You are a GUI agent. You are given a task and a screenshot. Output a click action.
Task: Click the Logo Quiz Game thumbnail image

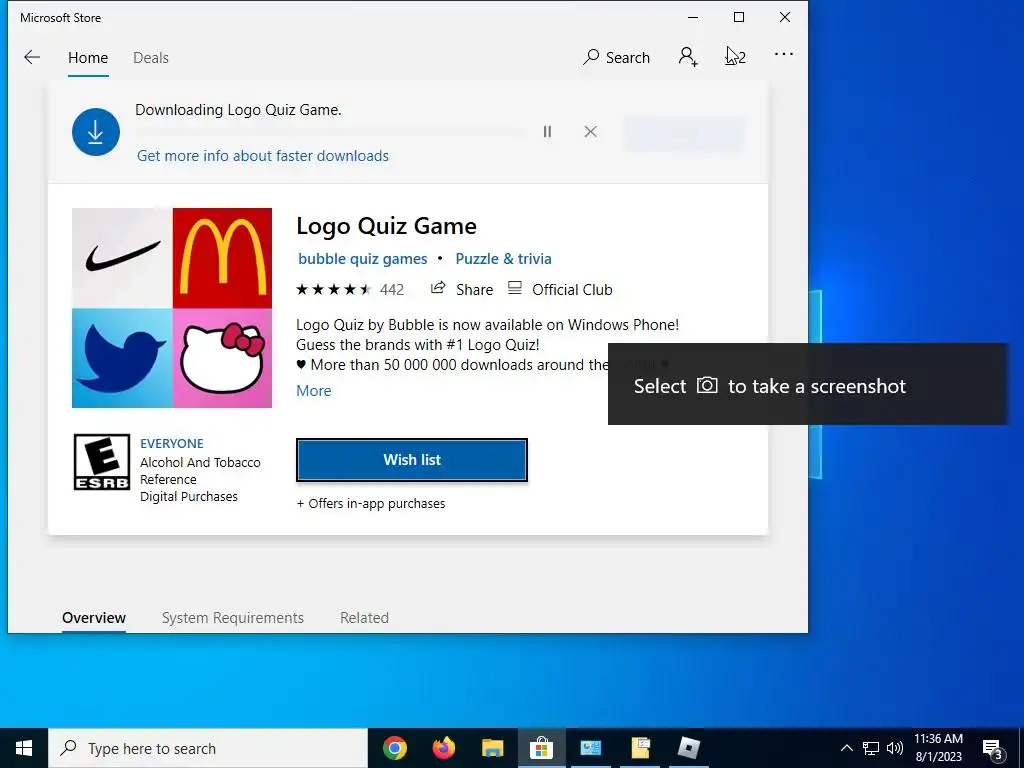[x=172, y=308]
